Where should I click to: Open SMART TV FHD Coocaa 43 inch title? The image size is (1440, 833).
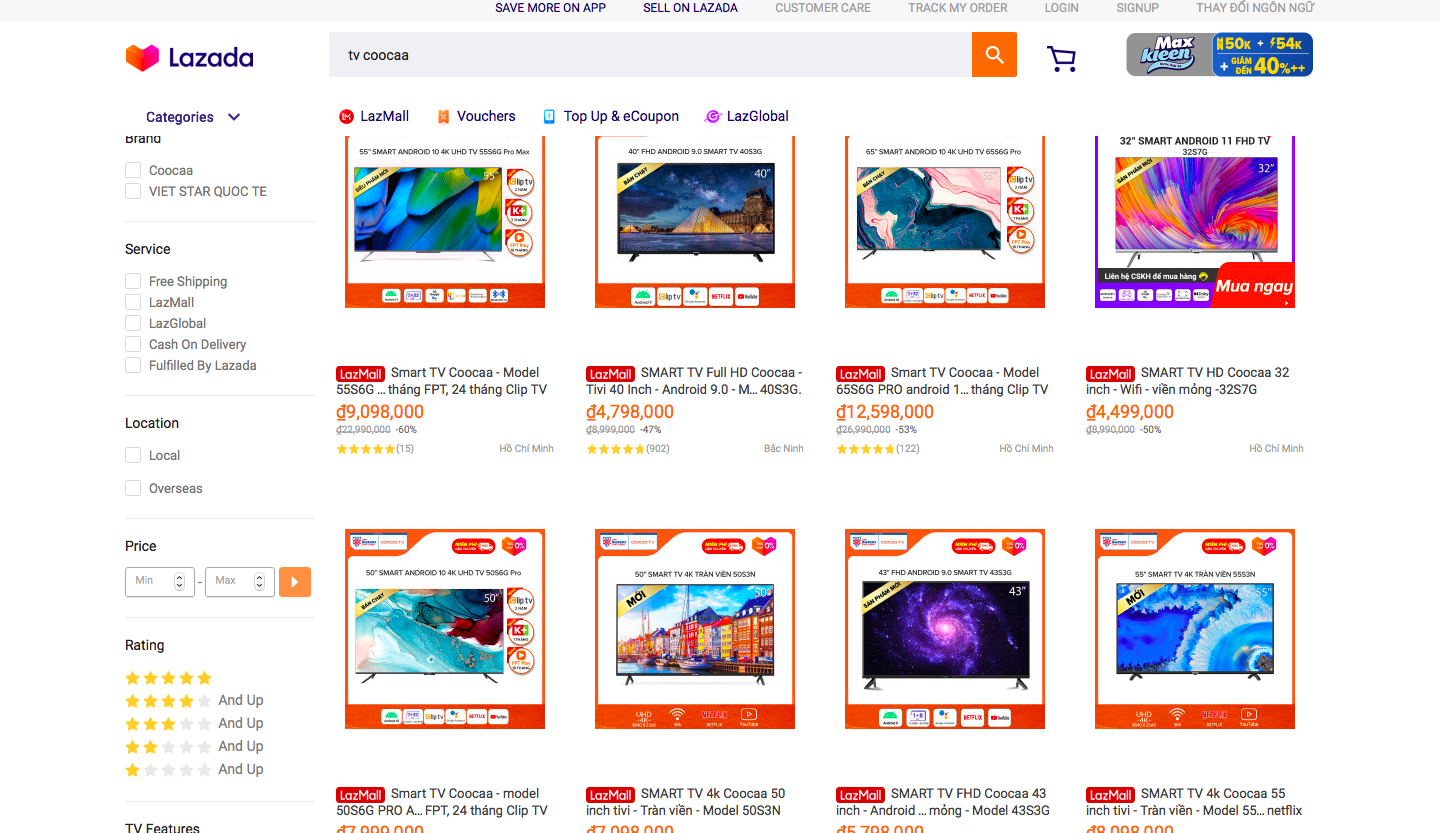945,802
